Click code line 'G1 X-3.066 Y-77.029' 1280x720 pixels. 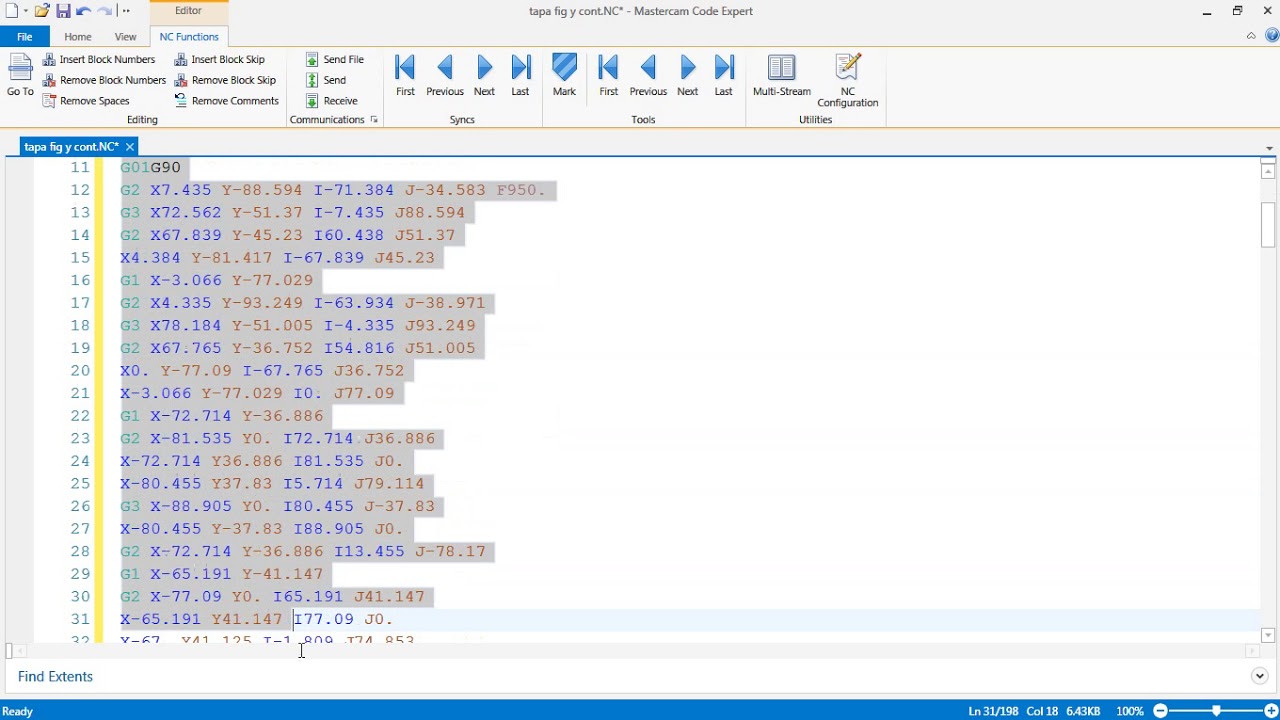pos(217,280)
